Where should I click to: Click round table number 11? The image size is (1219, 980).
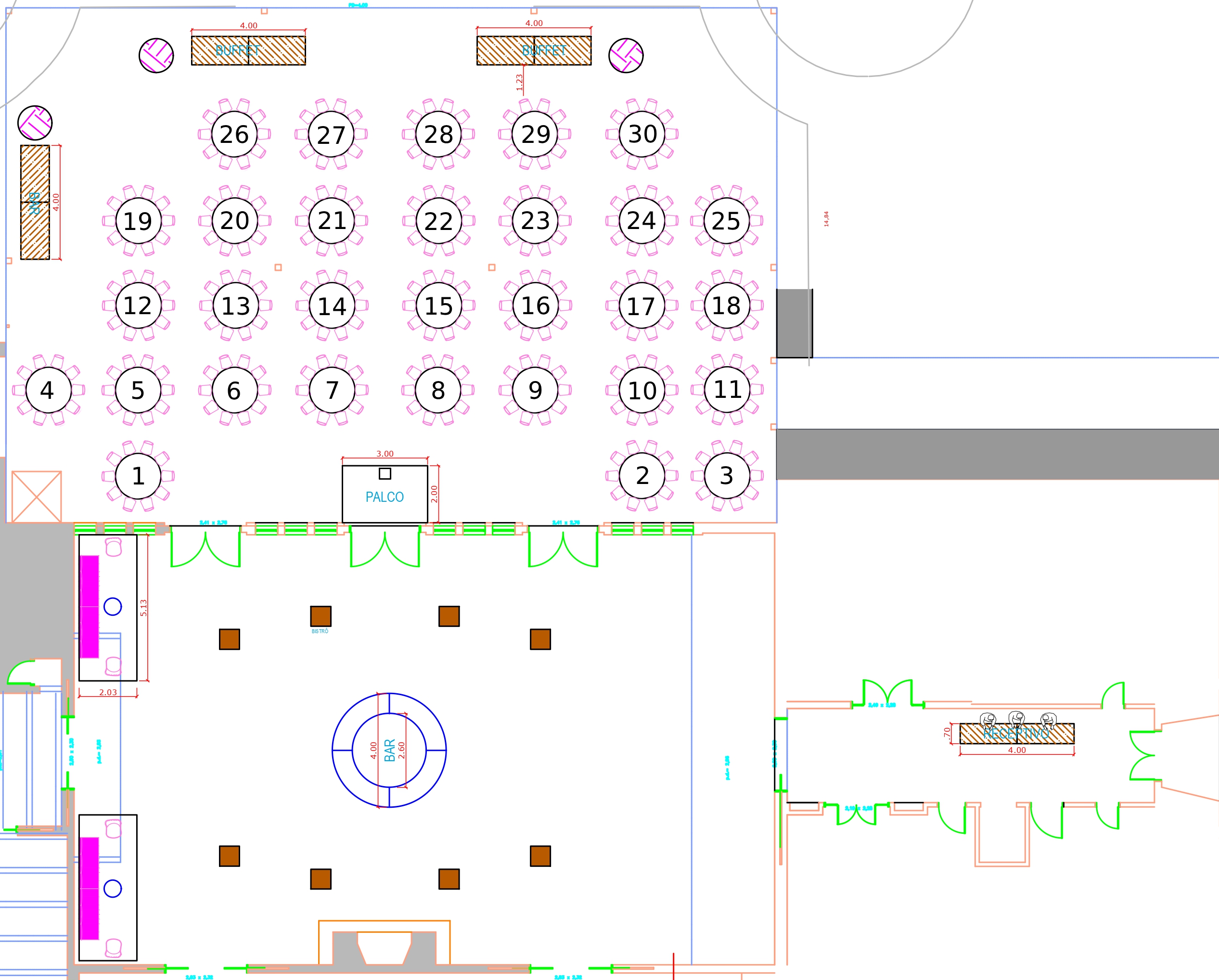[727, 389]
